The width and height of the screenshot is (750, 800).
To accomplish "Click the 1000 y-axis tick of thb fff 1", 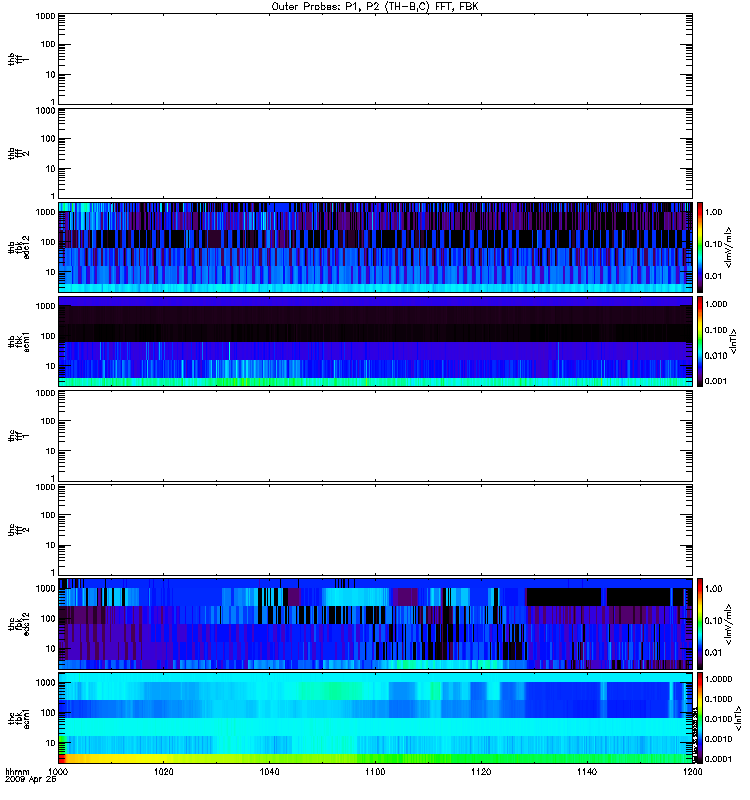I will [x=45, y=16].
